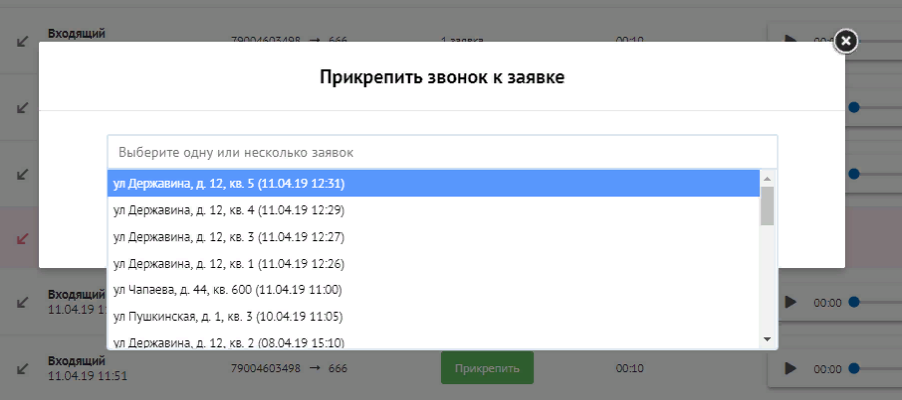Play the recording in the top call row

coord(790,41)
